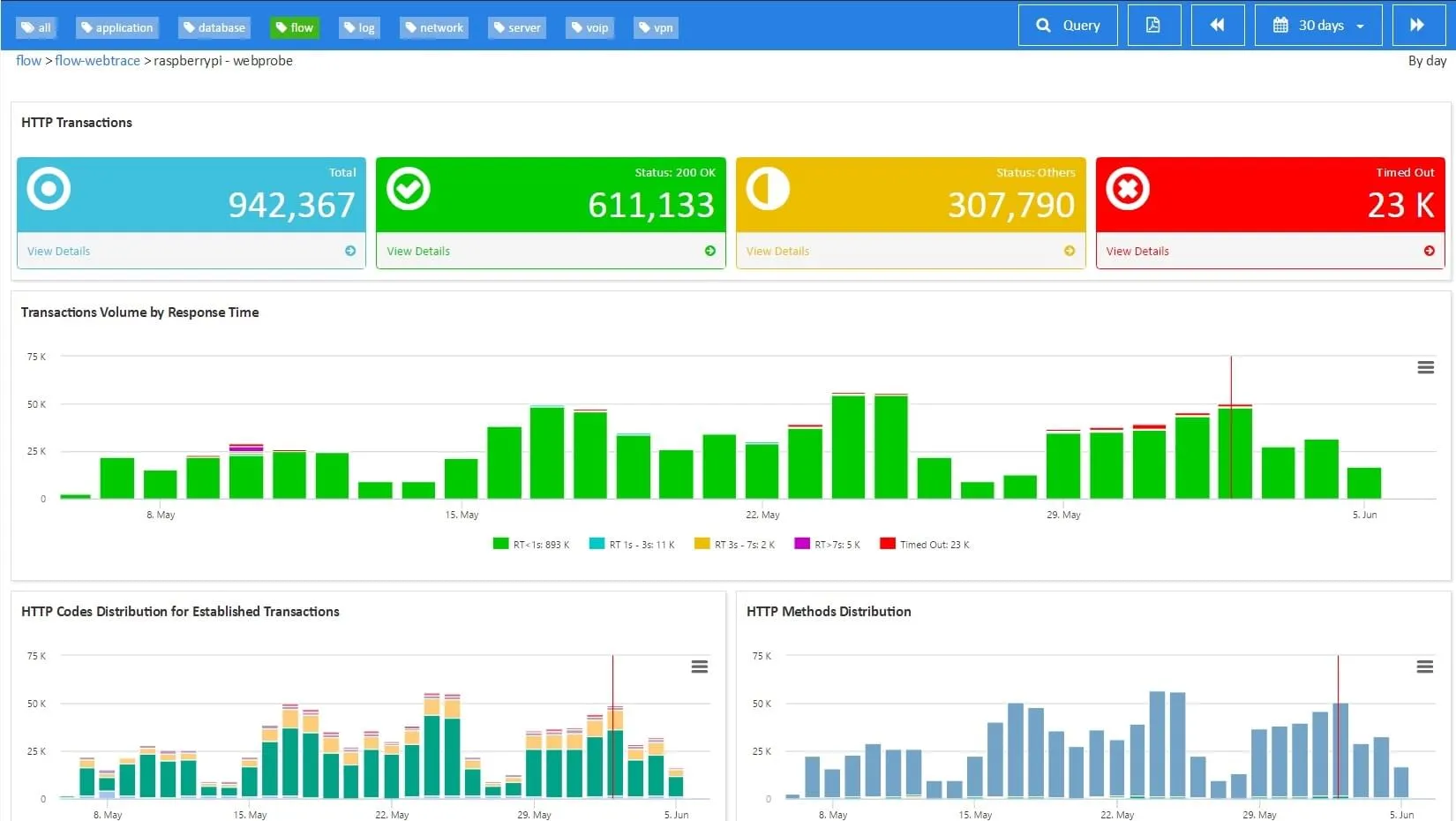The image size is (1456, 821).
Task: Expand Status 200 OK details arrow
Action: tap(710, 251)
